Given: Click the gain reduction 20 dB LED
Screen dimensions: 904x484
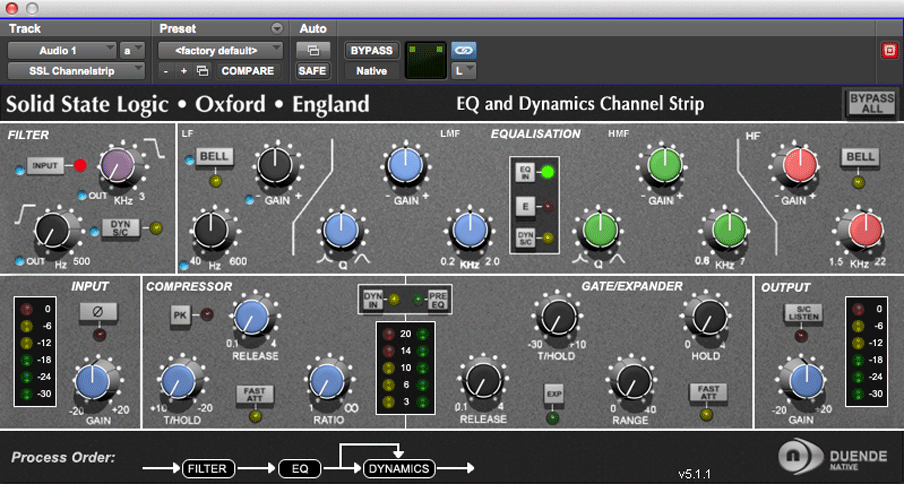Looking at the screenshot, I should [x=387, y=334].
